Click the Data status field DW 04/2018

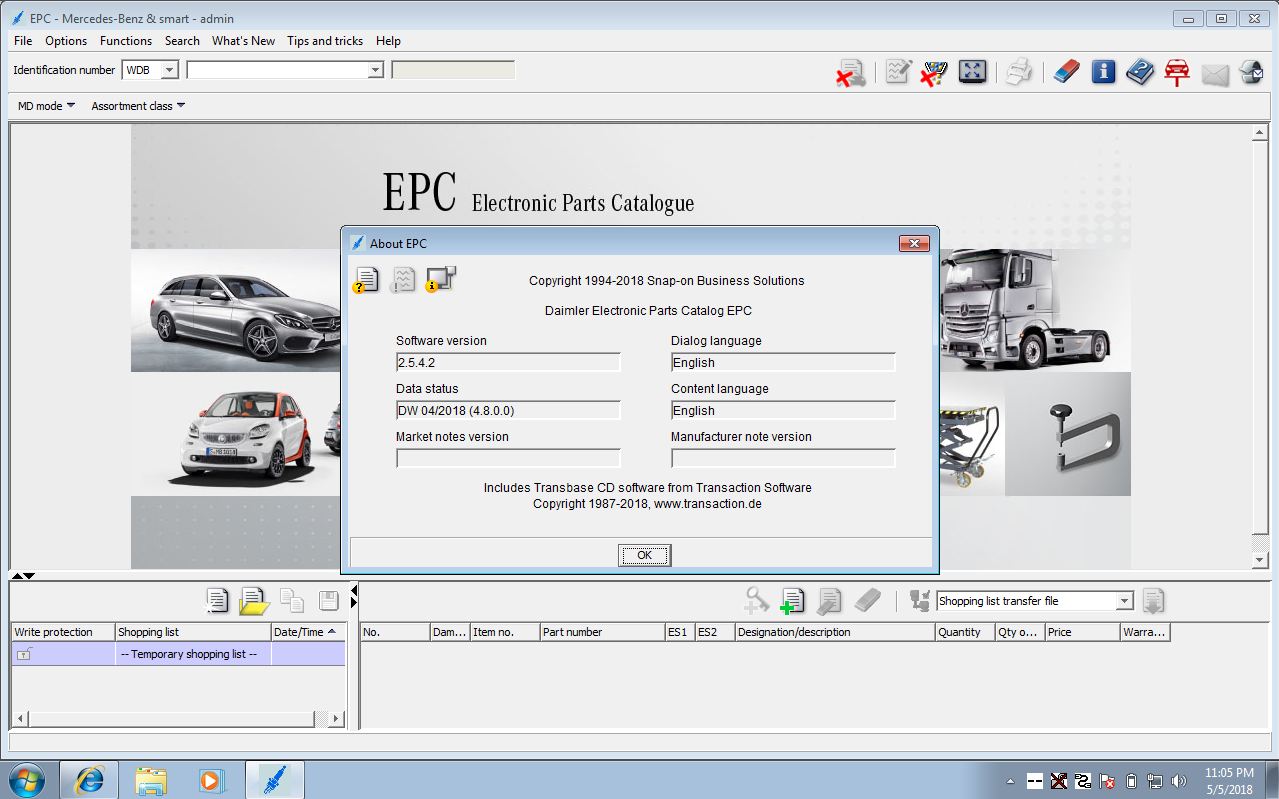(x=508, y=411)
